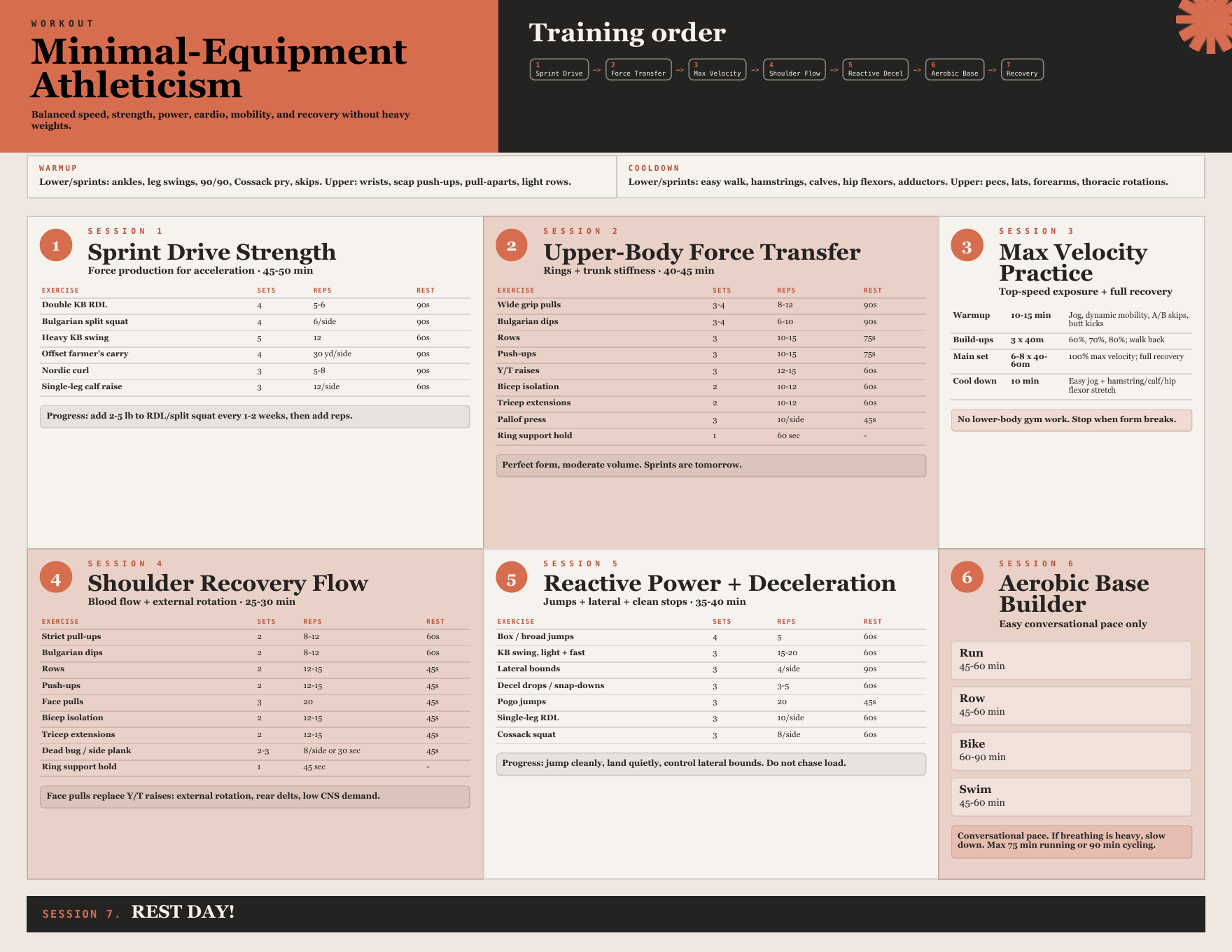
Task: Click Decel drops / snap-downs row
Action: (711, 686)
